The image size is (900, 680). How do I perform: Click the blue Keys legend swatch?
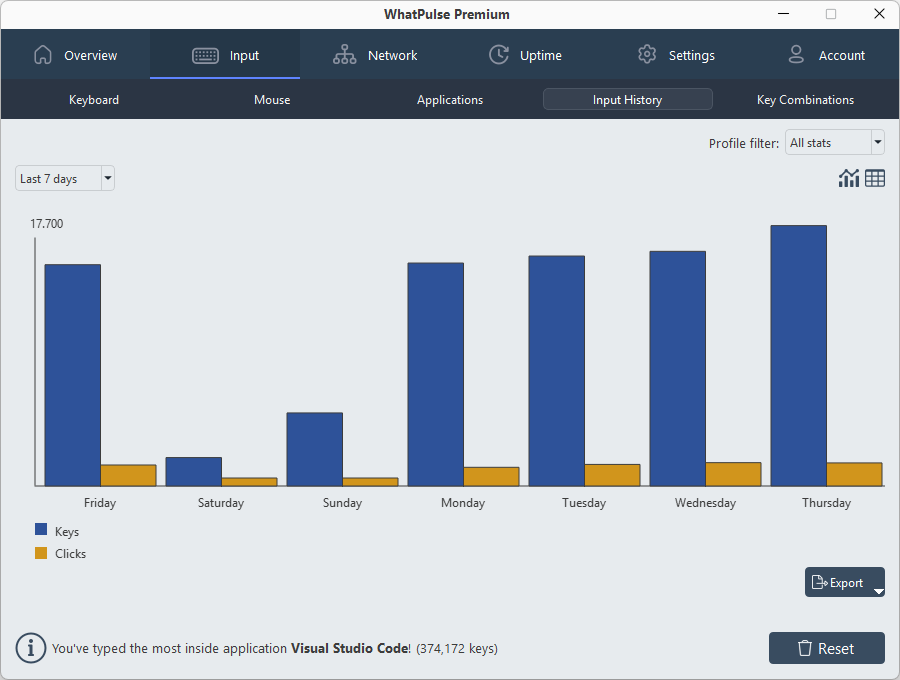(41, 530)
